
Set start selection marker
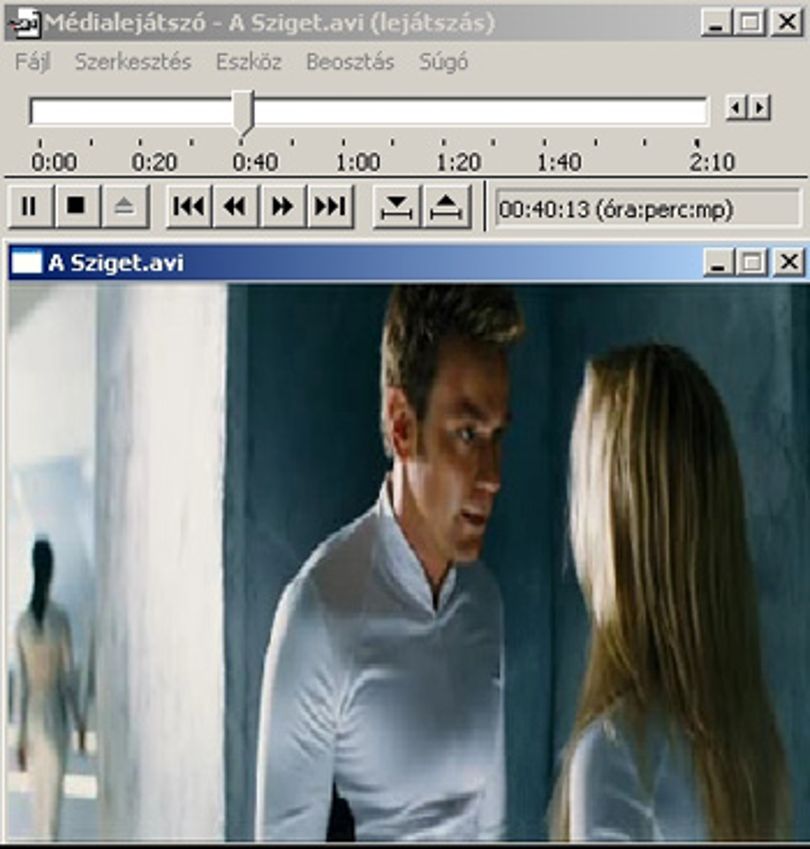tap(396, 206)
